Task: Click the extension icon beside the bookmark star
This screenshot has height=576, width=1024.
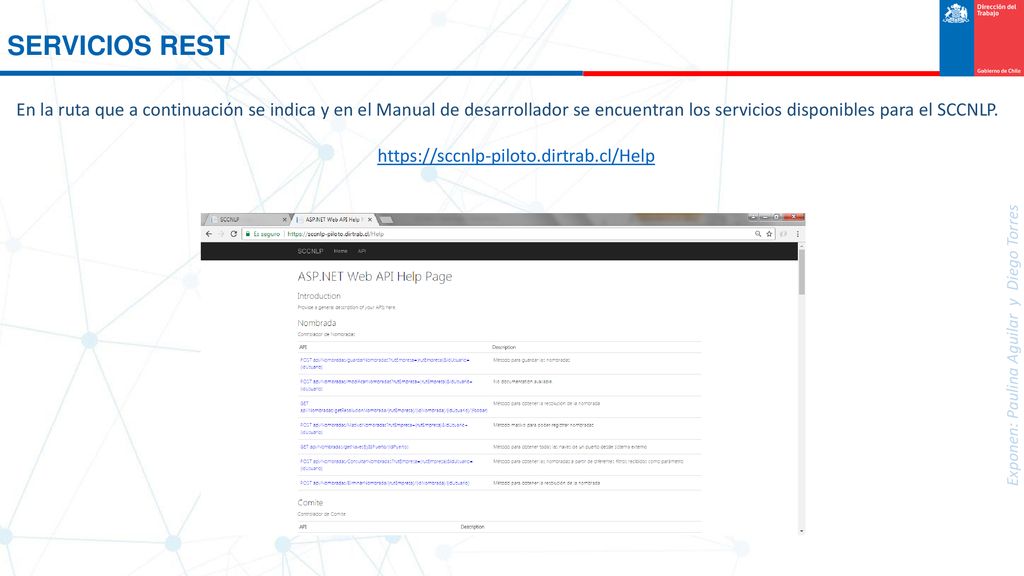Action: click(x=784, y=234)
